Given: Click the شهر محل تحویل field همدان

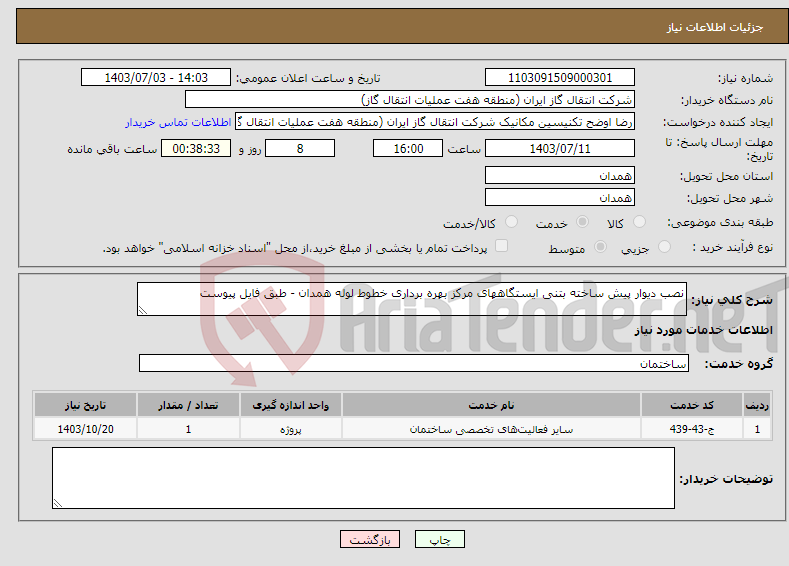Looking at the screenshot, I should tap(560, 197).
